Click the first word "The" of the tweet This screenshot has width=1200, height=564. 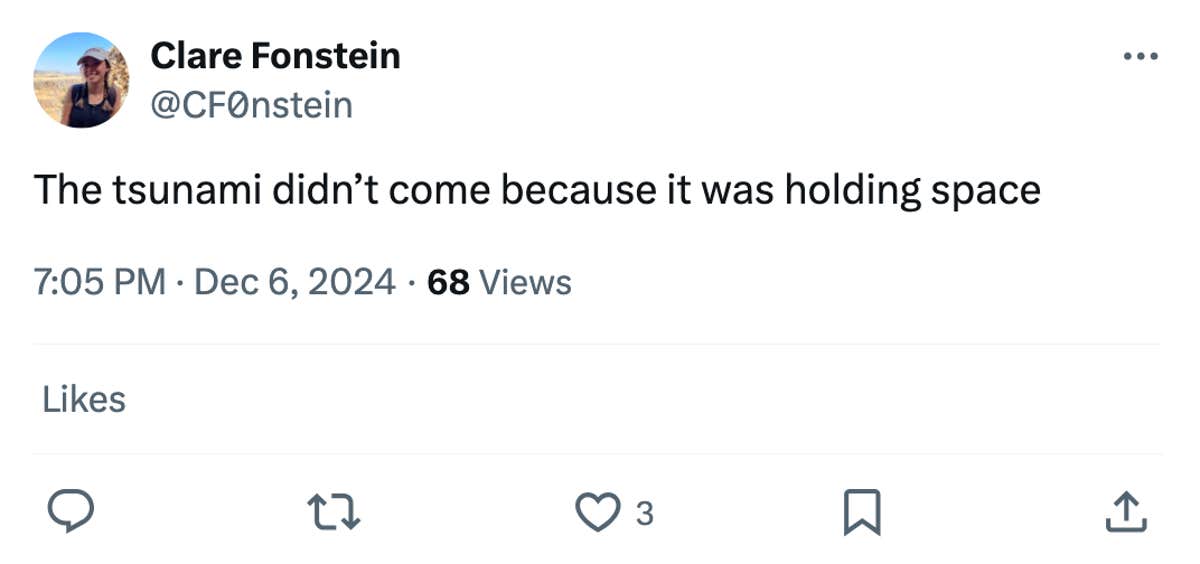tap(65, 190)
